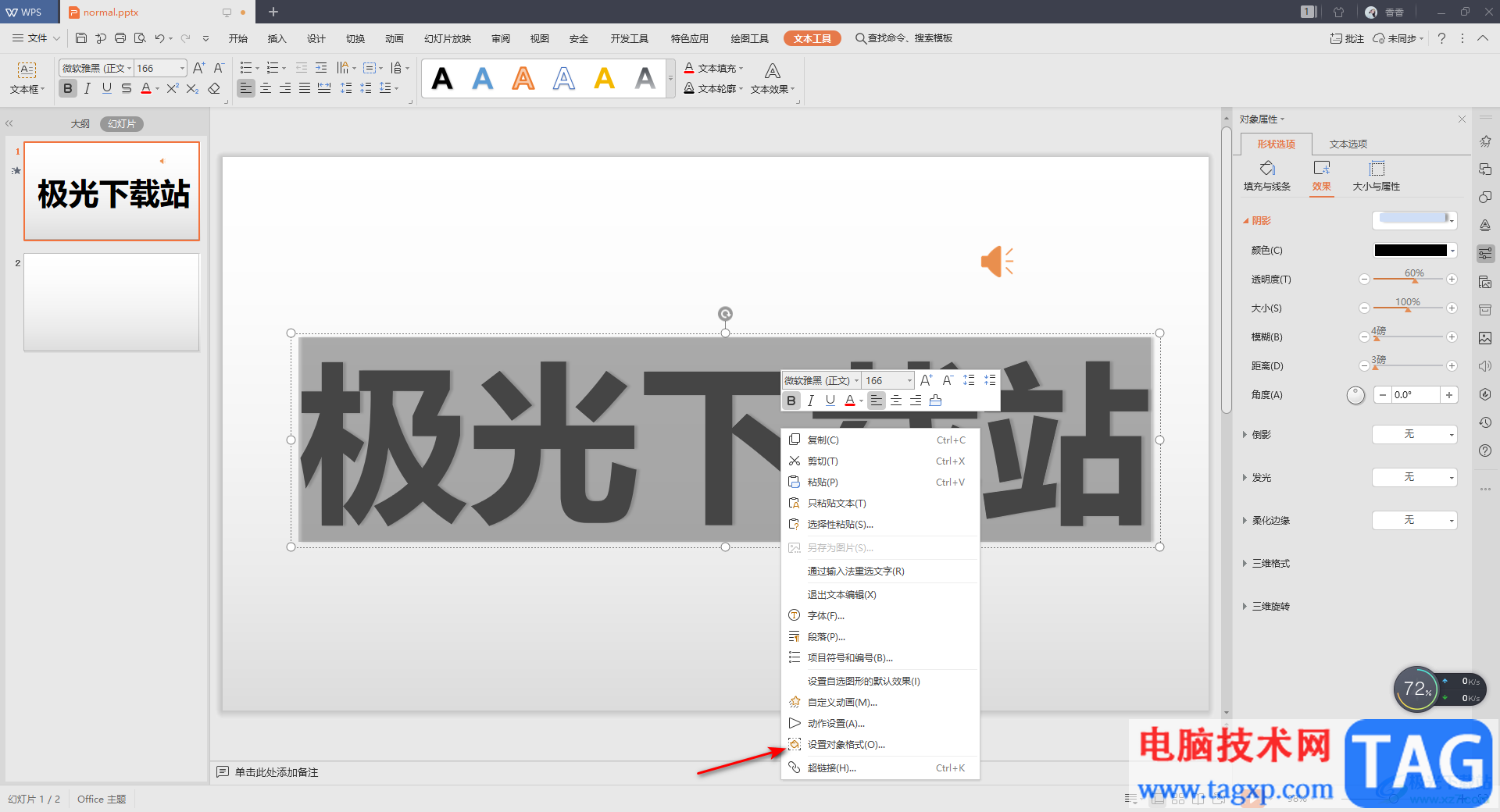Image resolution: width=1500 pixels, height=812 pixels.
Task: Click the Comment button at top right
Action: (x=1347, y=38)
